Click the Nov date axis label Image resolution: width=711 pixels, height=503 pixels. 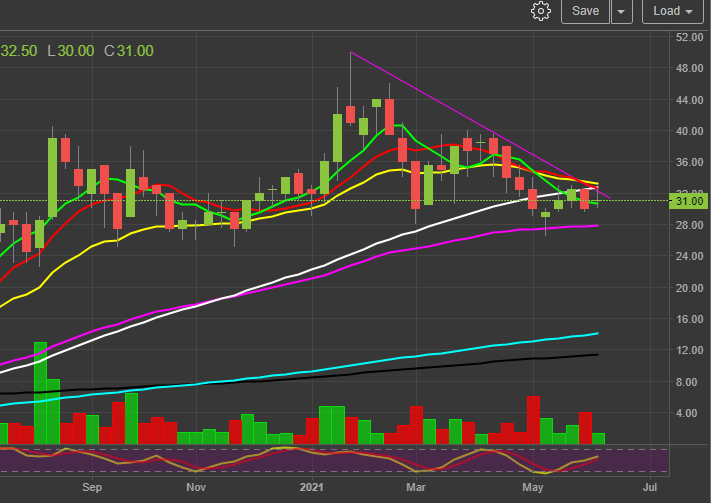tap(196, 488)
